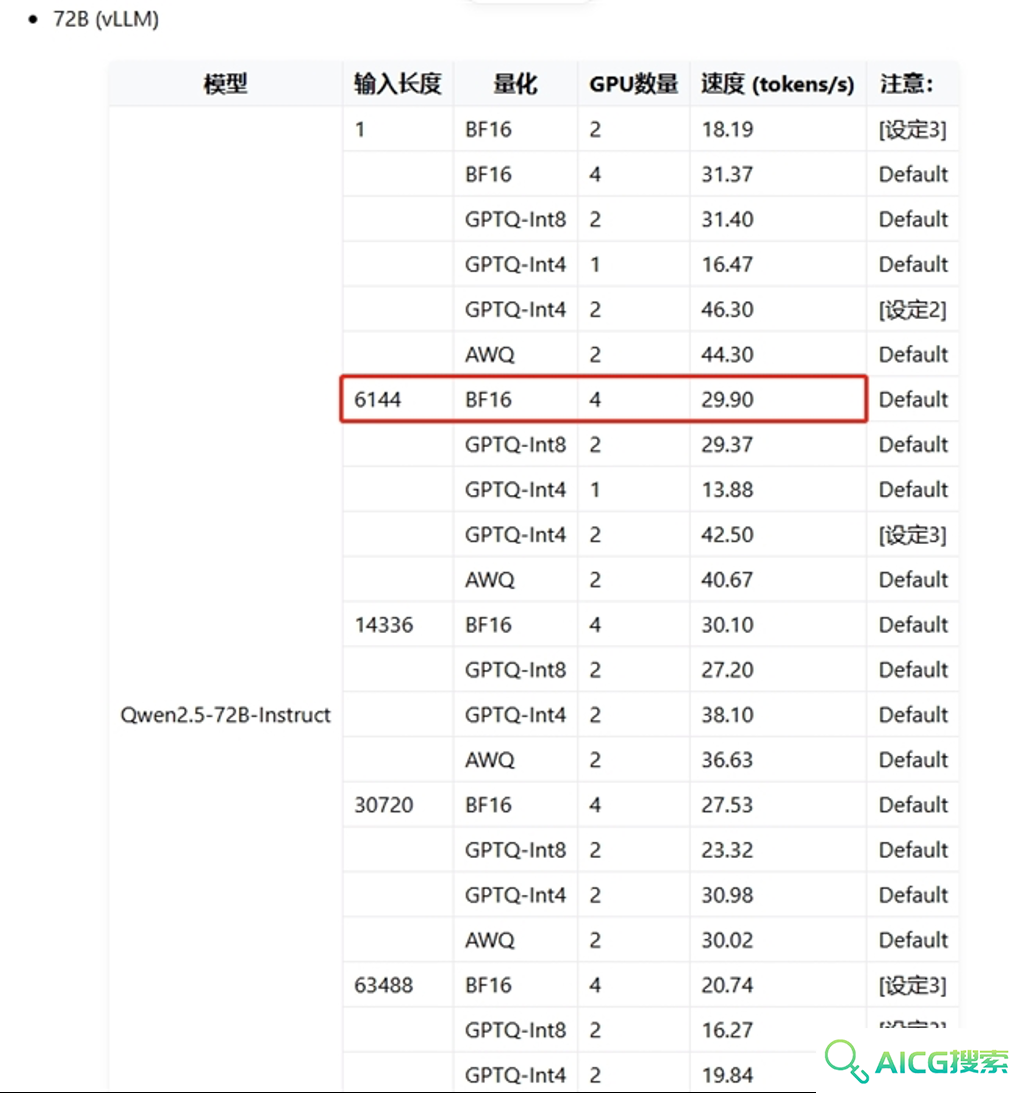Click the speed value 27.53
The width and height of the screenshot is (1016, 1093).
click(727, 805)
